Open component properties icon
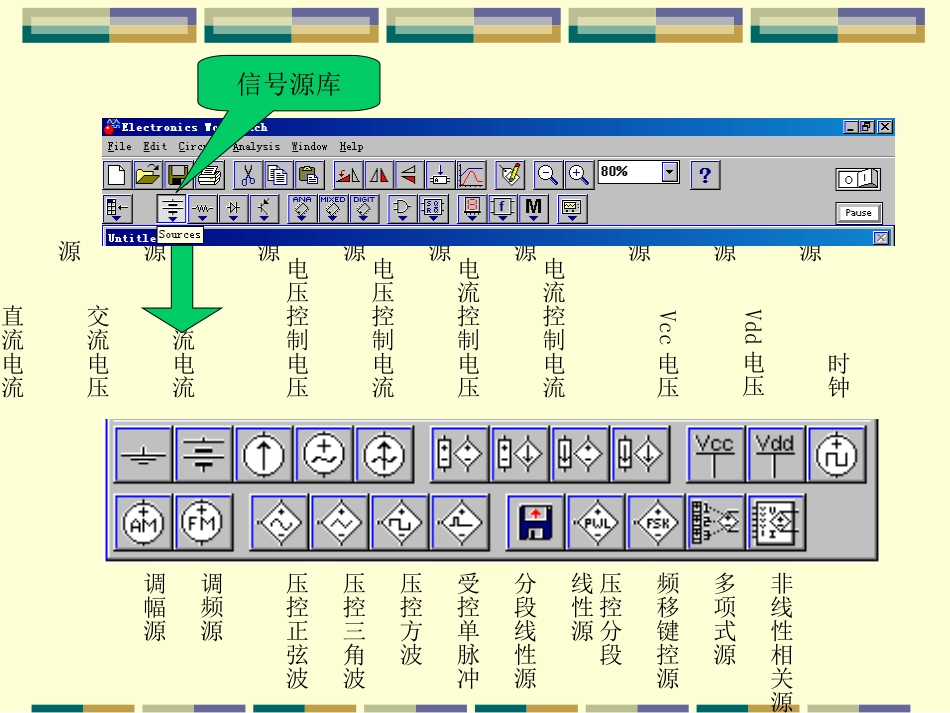Image resolution: width=950 pixels, height=713 pixels. click(510, 176)
